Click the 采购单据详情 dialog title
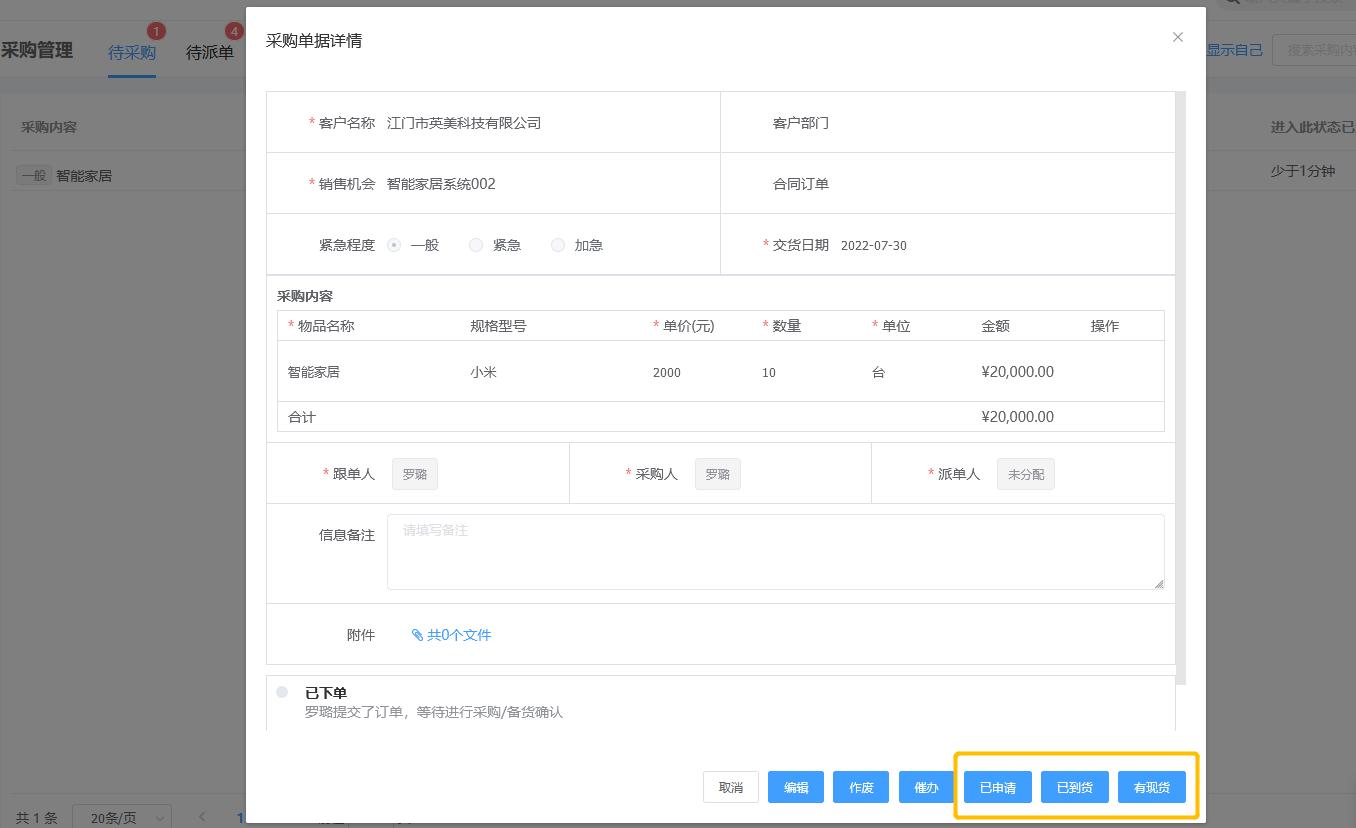This screenshot has height=828, width=1356. point(314,41)
